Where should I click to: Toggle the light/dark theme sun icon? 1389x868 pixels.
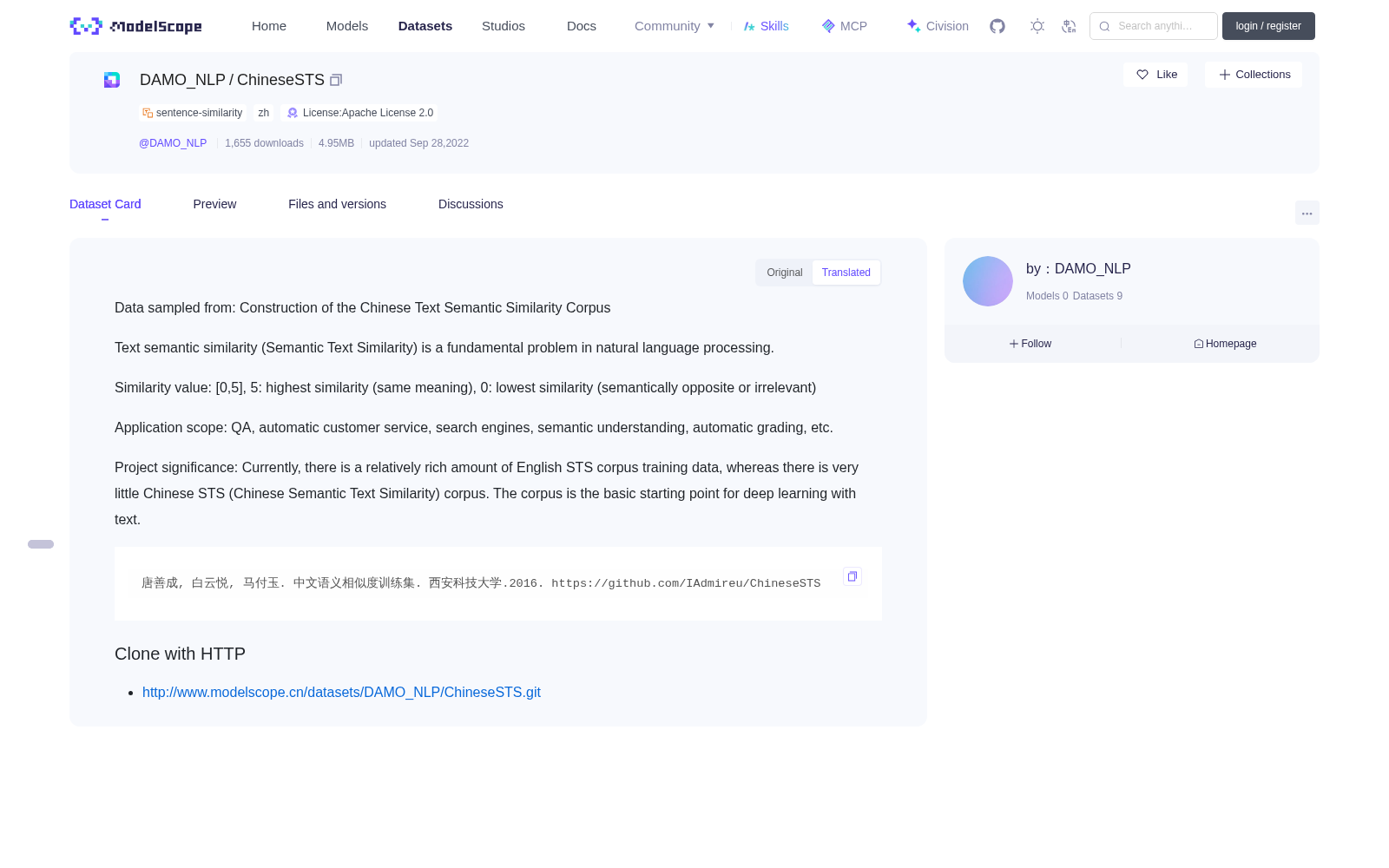click(1037, 26)
